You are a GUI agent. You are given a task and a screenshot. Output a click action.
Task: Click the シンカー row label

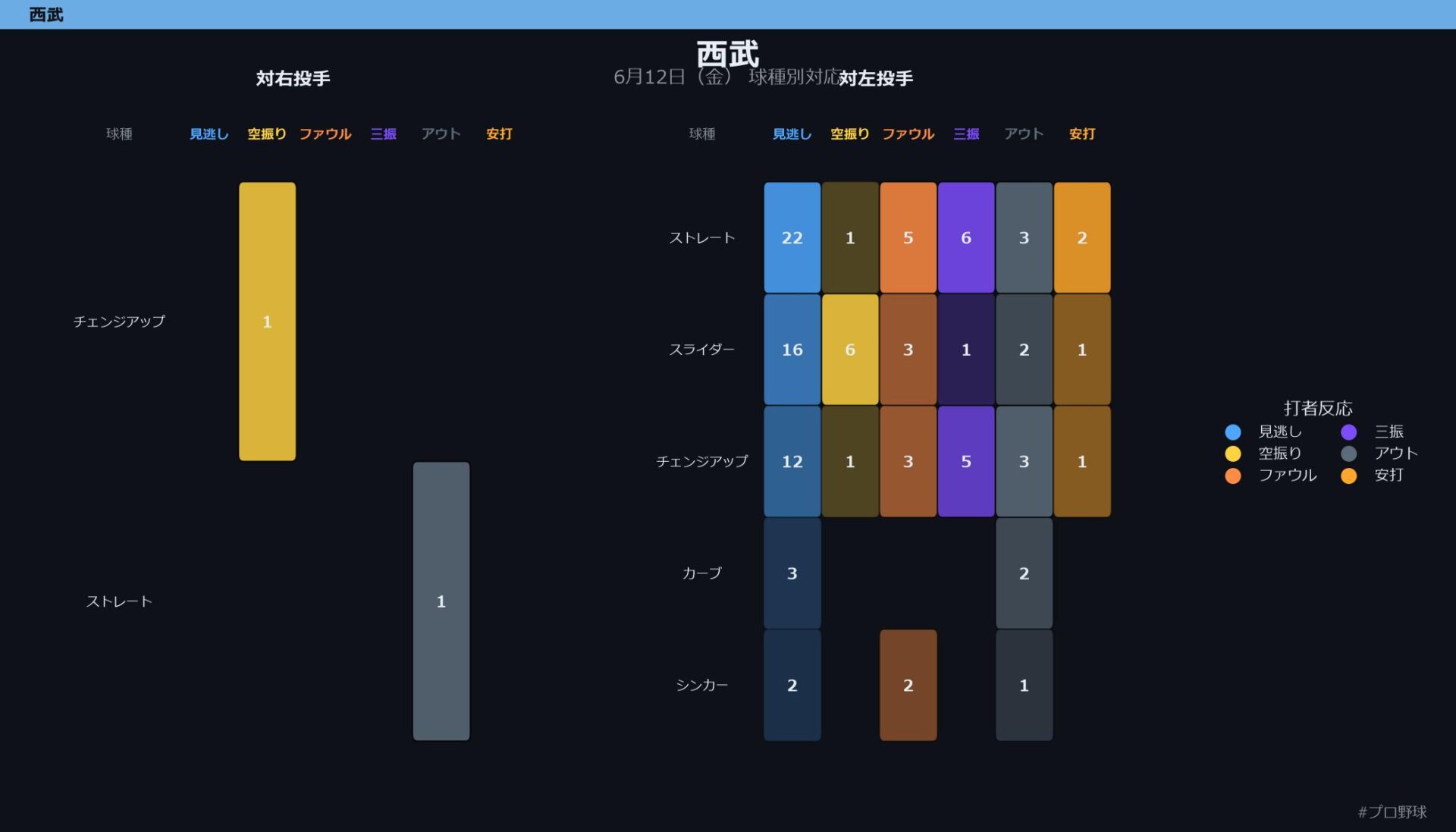coord(701,685)
